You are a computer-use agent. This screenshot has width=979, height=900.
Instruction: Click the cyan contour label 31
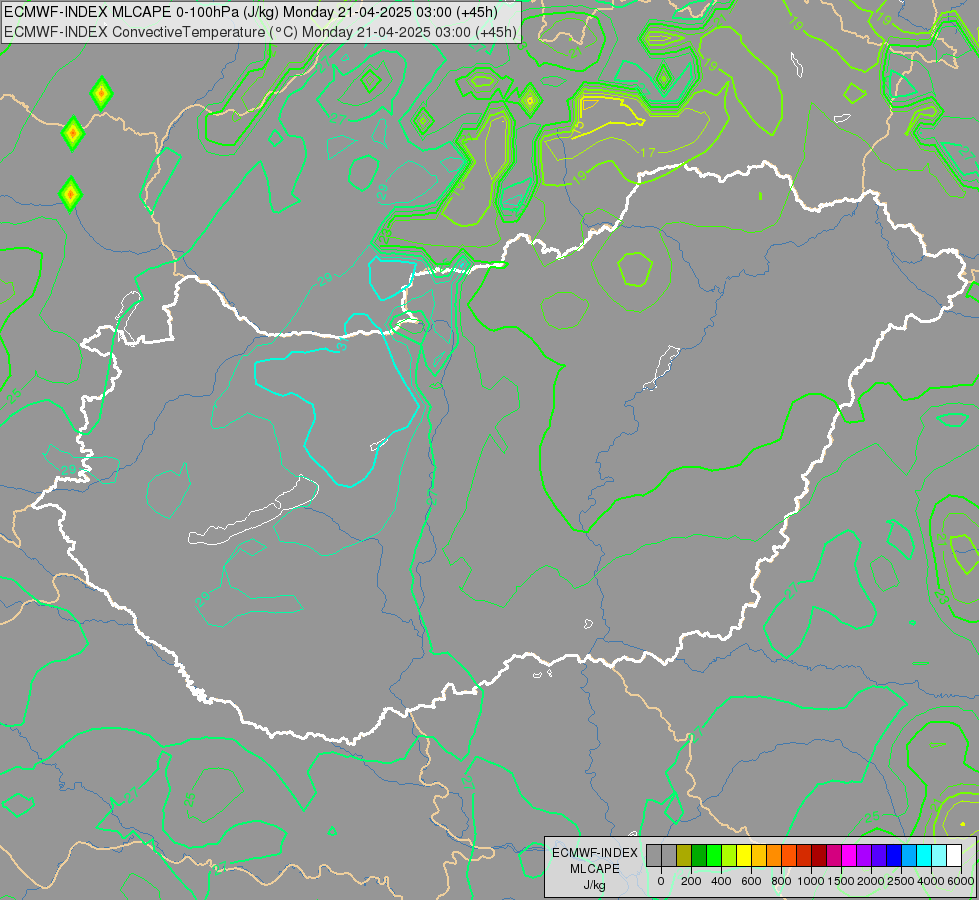[342, 345]
